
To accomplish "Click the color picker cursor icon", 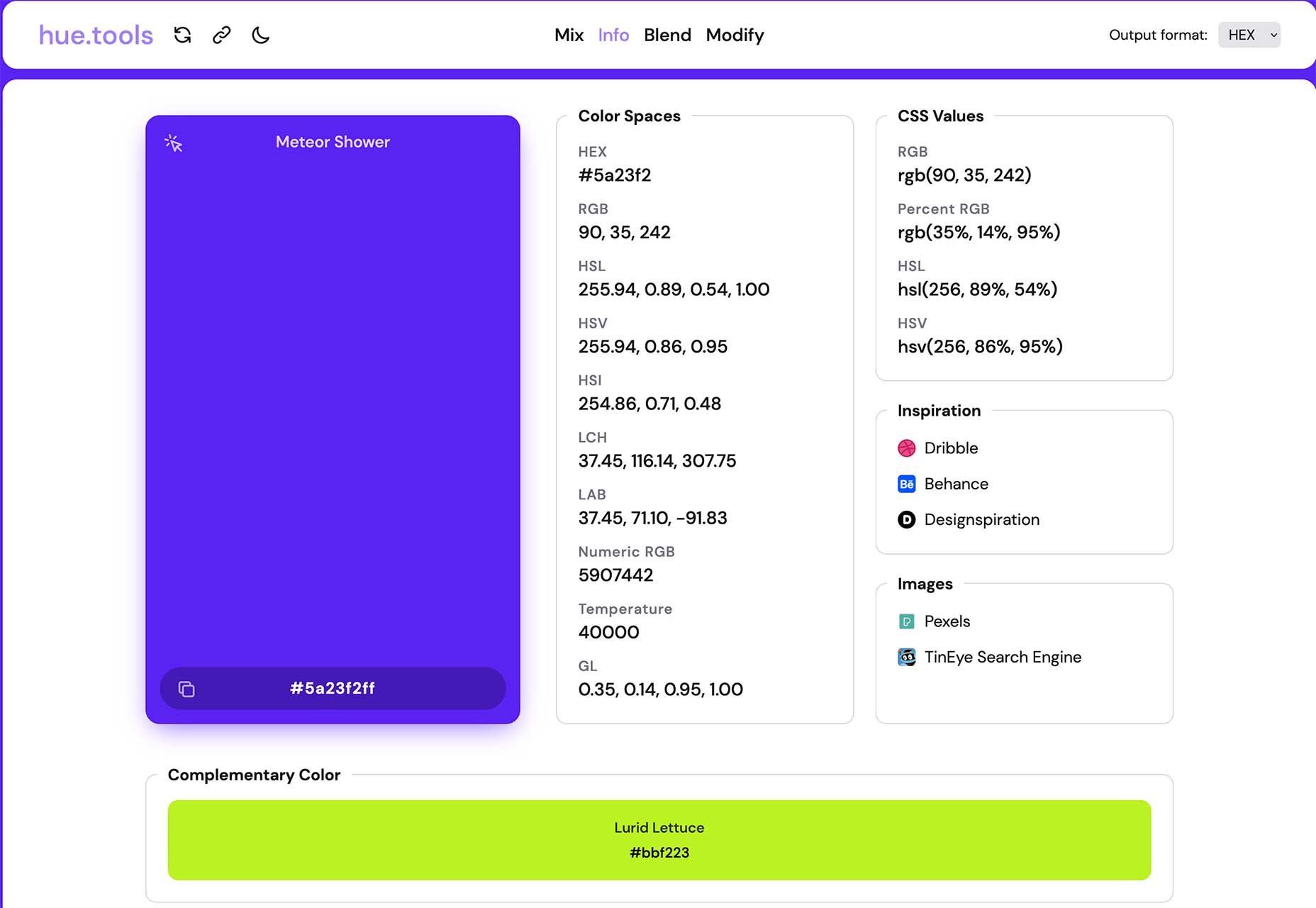I will pos(174,143).
